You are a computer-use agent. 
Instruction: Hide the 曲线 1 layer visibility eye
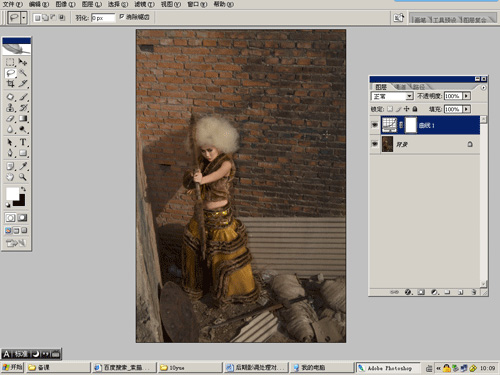point(375,125)
